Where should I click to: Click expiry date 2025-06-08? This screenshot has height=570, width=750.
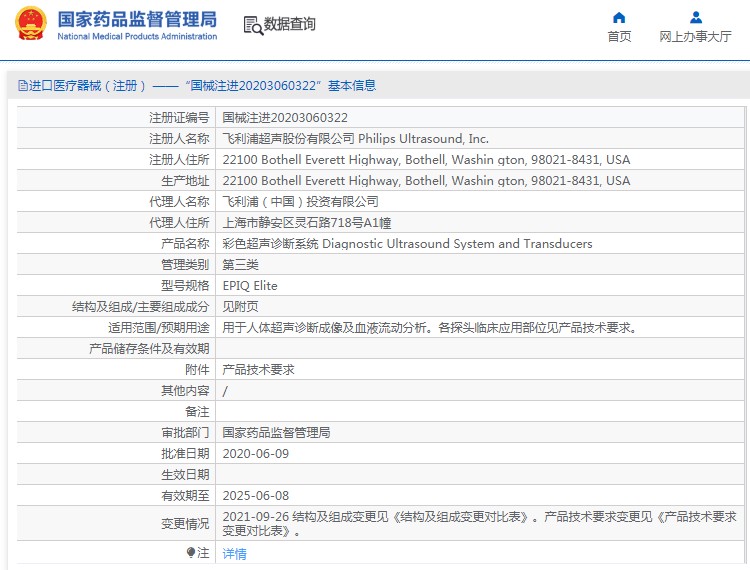click(x=255, y=496)
